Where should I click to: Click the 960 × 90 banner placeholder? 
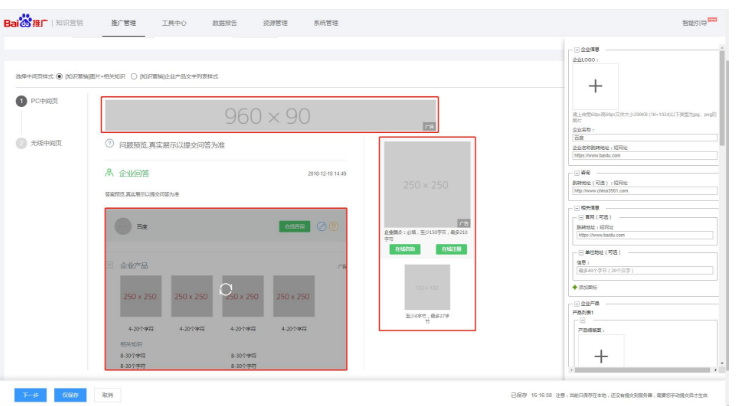coord(268,115)
